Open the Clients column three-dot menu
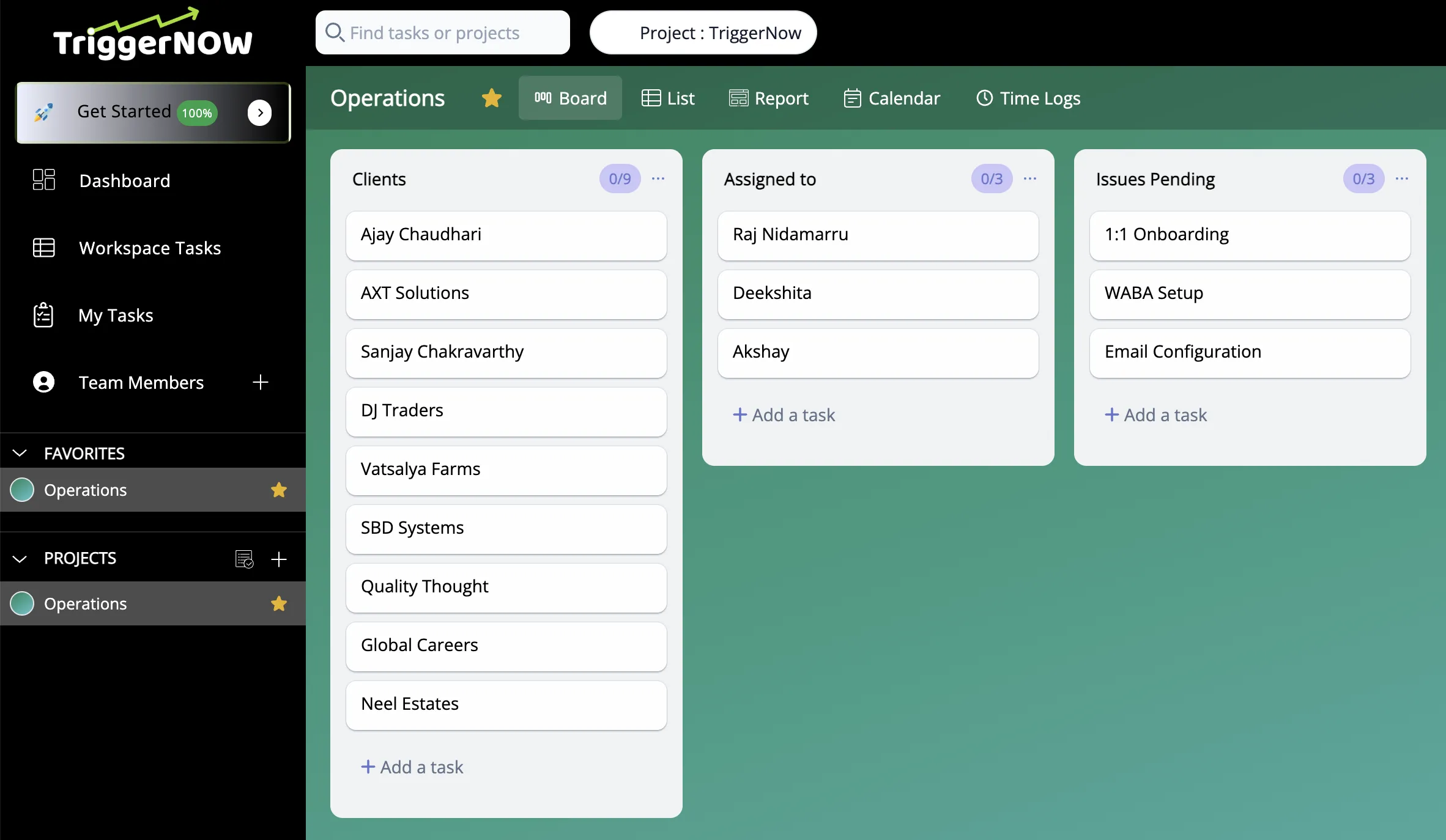 click(658, 179)
